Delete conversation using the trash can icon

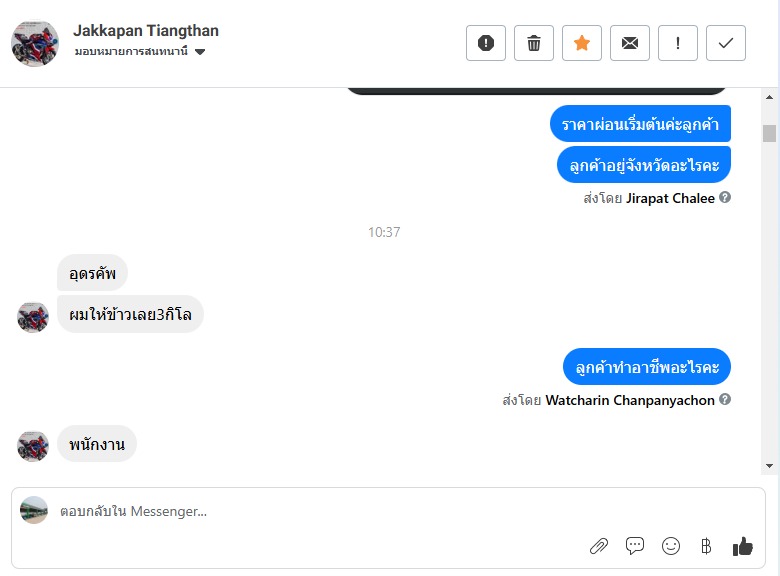[534, 43]
